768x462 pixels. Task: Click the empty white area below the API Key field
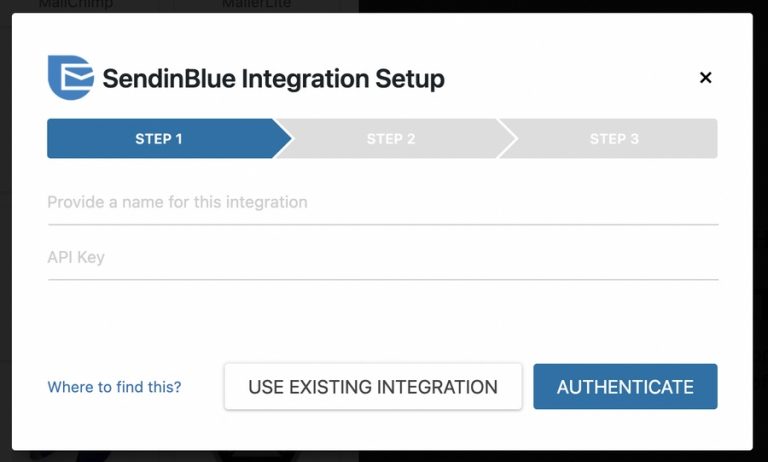click(382, 320)
